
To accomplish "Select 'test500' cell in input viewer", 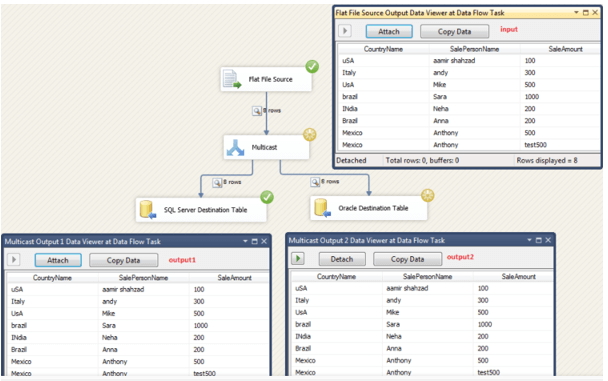I will (560, 145).
